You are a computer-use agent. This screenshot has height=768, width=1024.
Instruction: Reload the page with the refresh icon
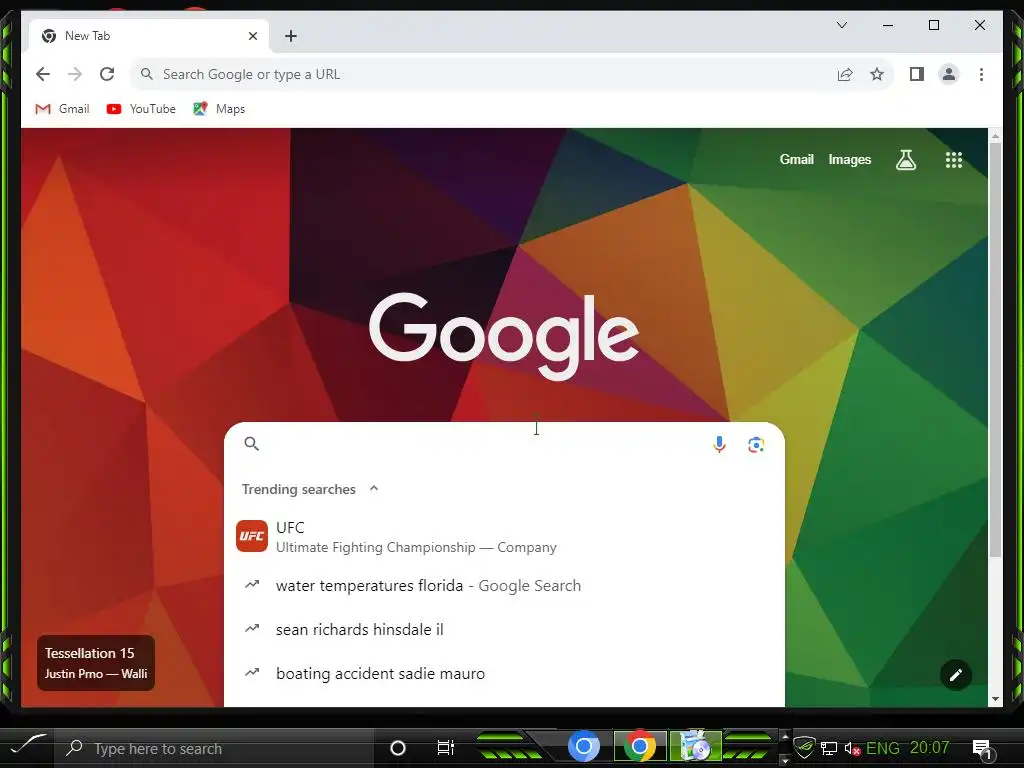point(107,74)
